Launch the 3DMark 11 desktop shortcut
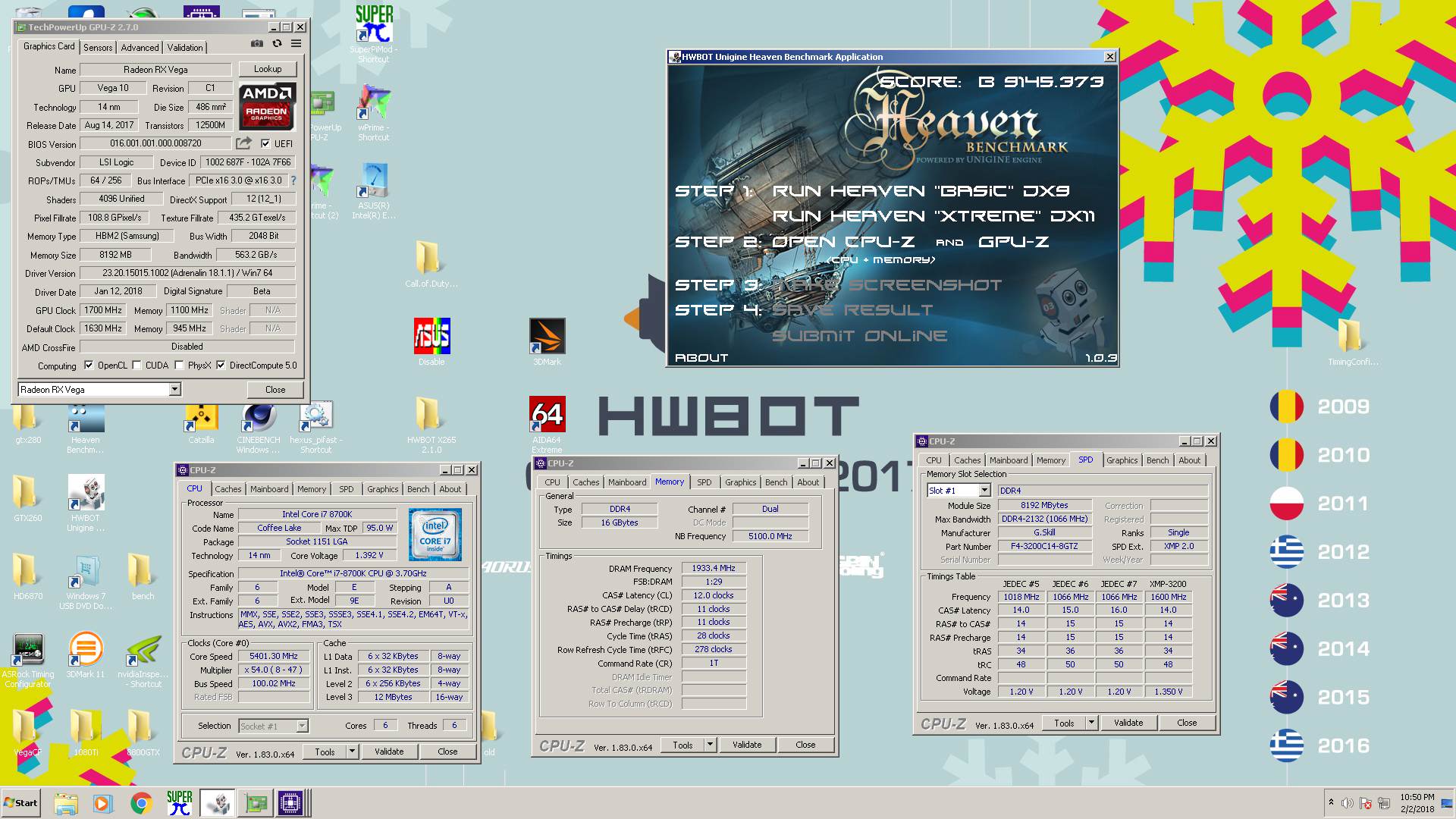 [86, 655]
